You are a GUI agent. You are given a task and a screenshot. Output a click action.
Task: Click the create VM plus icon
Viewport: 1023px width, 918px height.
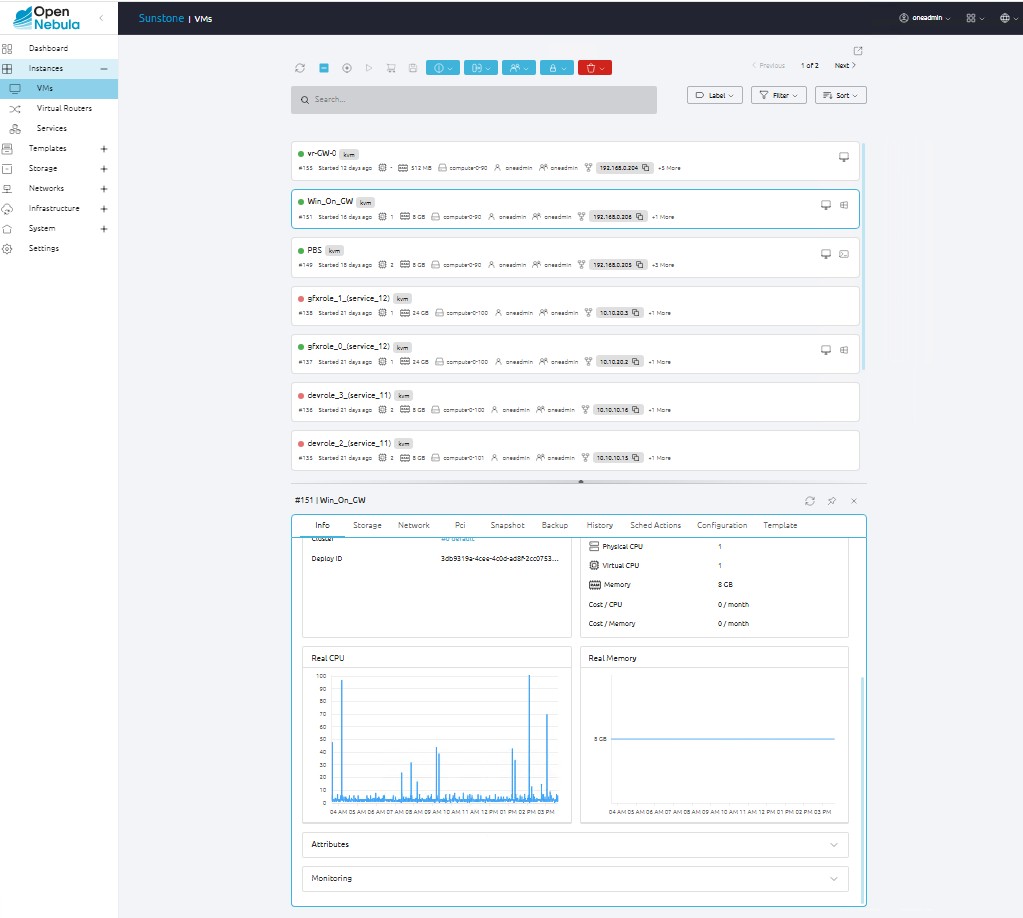[347, 68]
